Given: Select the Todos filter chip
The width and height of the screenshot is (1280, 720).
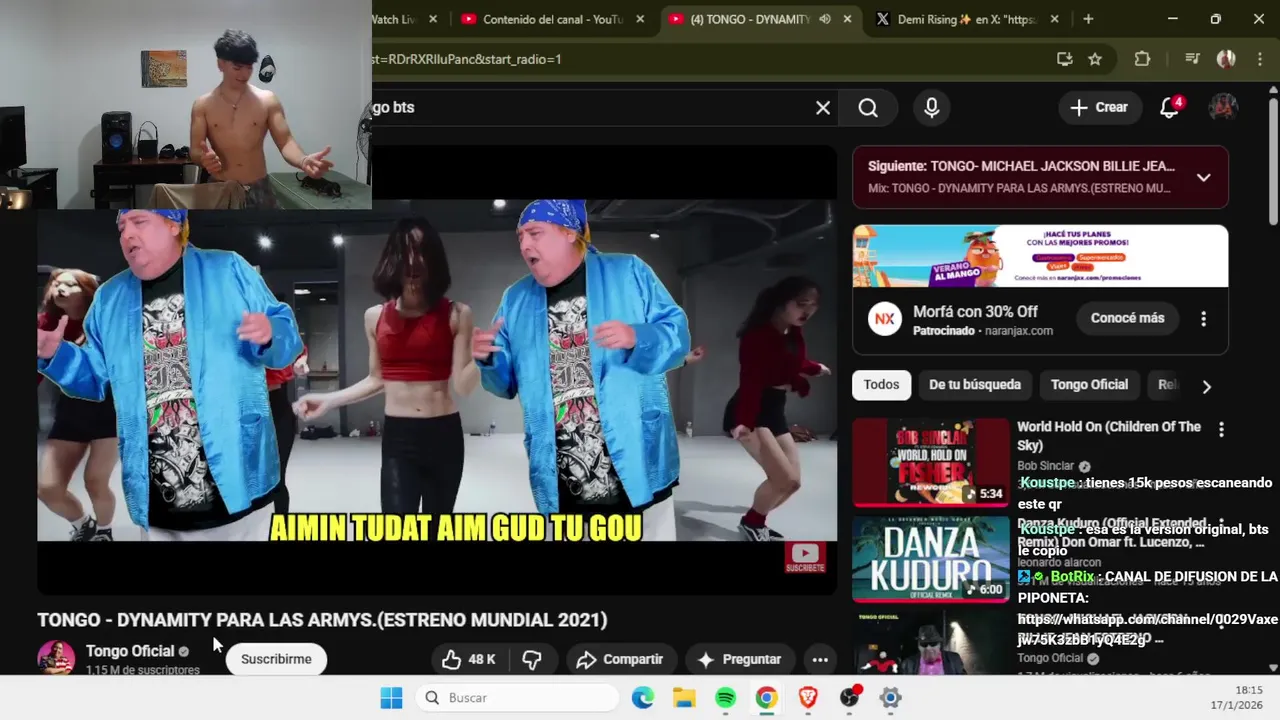Looking at the screenshot, I should [881, 385].
